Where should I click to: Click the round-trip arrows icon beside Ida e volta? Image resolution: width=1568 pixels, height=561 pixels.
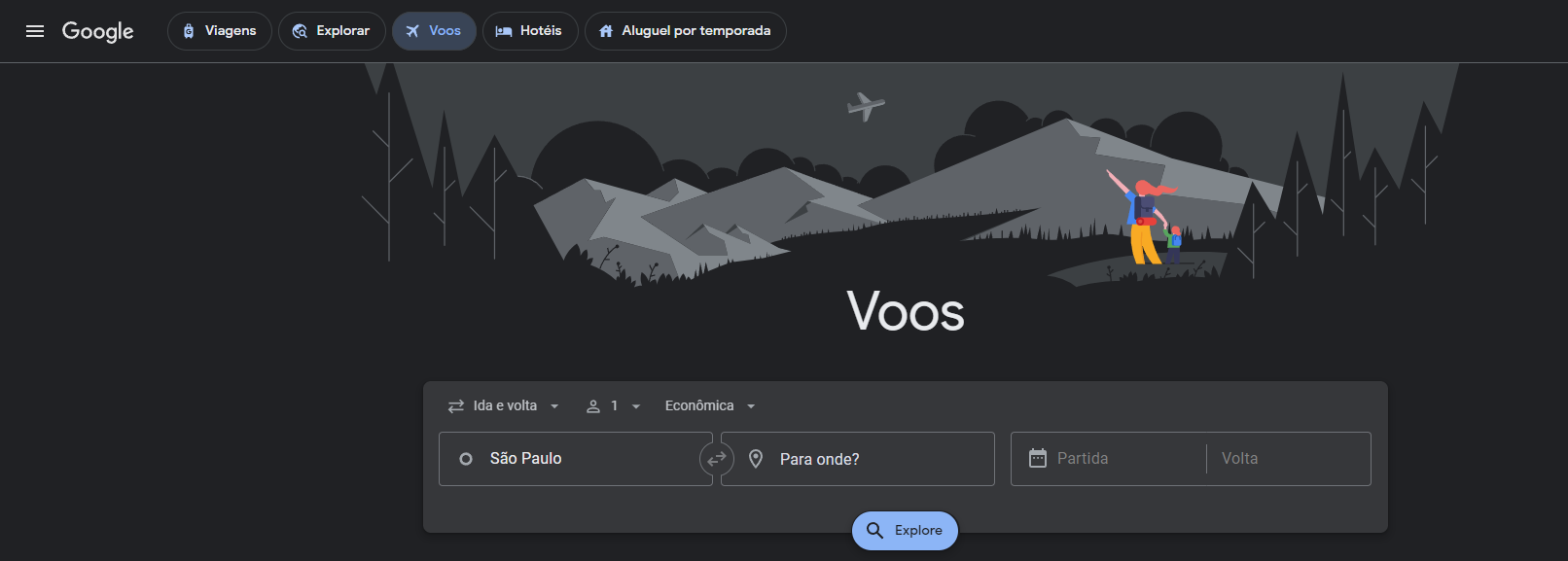click(455, 406)
